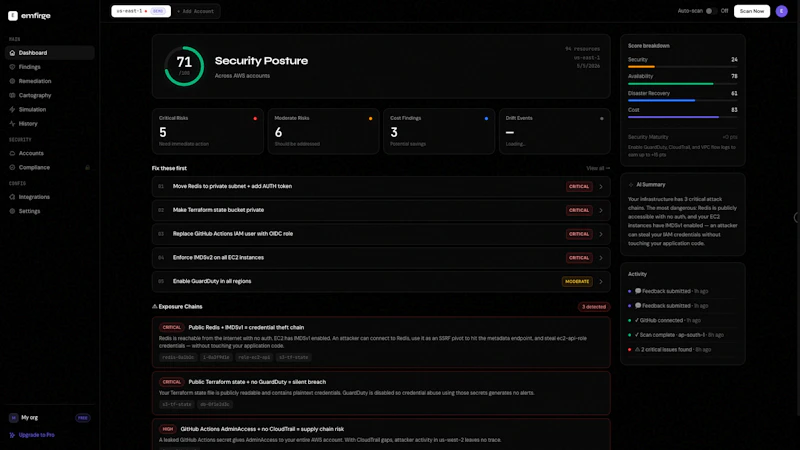Open GitHub Actions AdminAccess exposure chain
This screenshot has width=800, height=450.
(x=381, y=434)
